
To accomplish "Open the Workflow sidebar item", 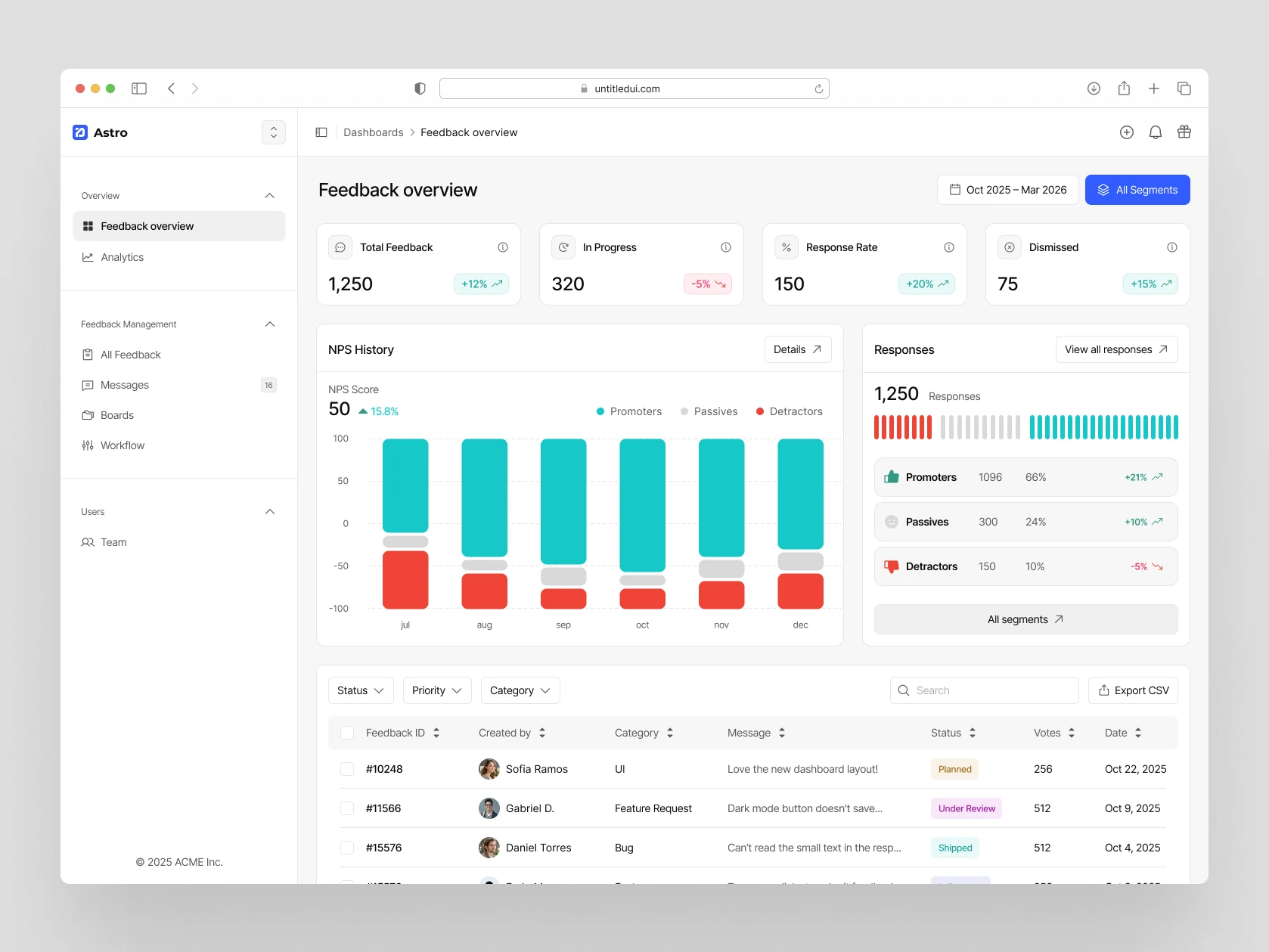I will pos(122,445).
